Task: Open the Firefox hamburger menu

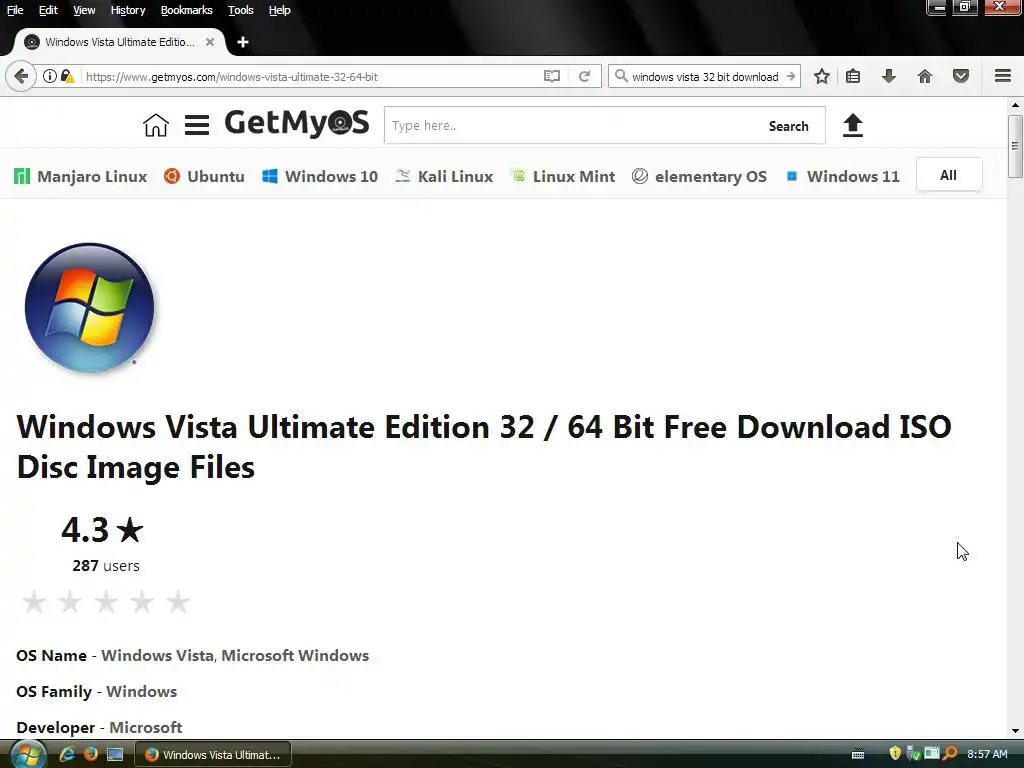Action: tap(1003, 76)
